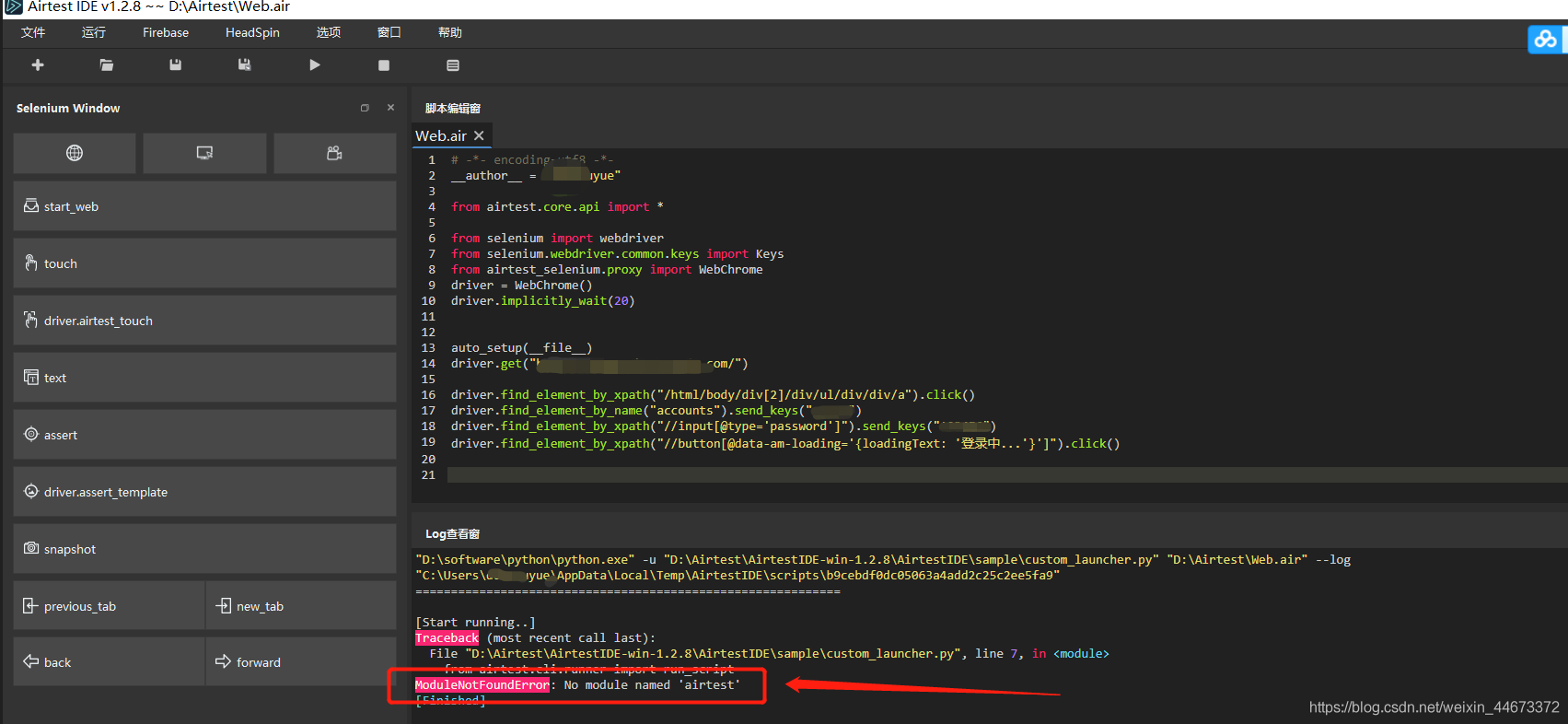Click the previous_tab button
The width and height of the screenshot is (1568, 724).
pyautogui.click(x=109, y=606)
